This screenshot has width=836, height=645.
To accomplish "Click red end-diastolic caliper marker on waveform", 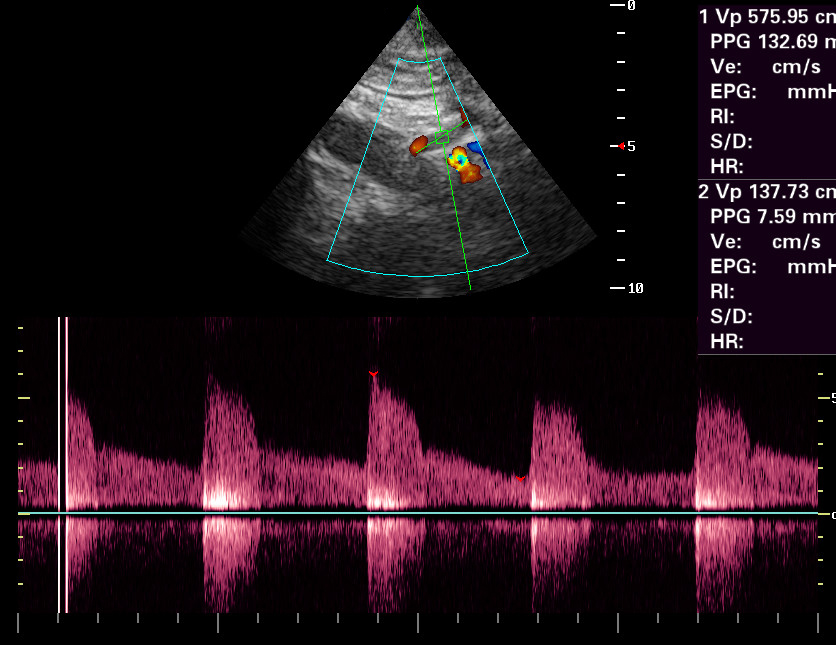I will (x=520, y=478).
